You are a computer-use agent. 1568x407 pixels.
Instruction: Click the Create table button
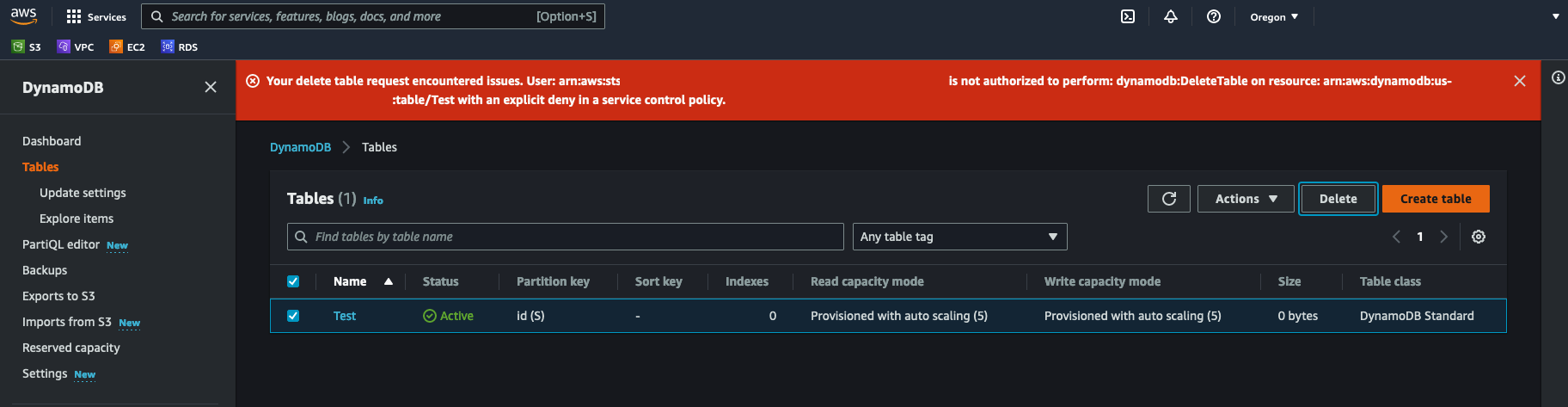pyautogui.click(x=1436, y=199)
